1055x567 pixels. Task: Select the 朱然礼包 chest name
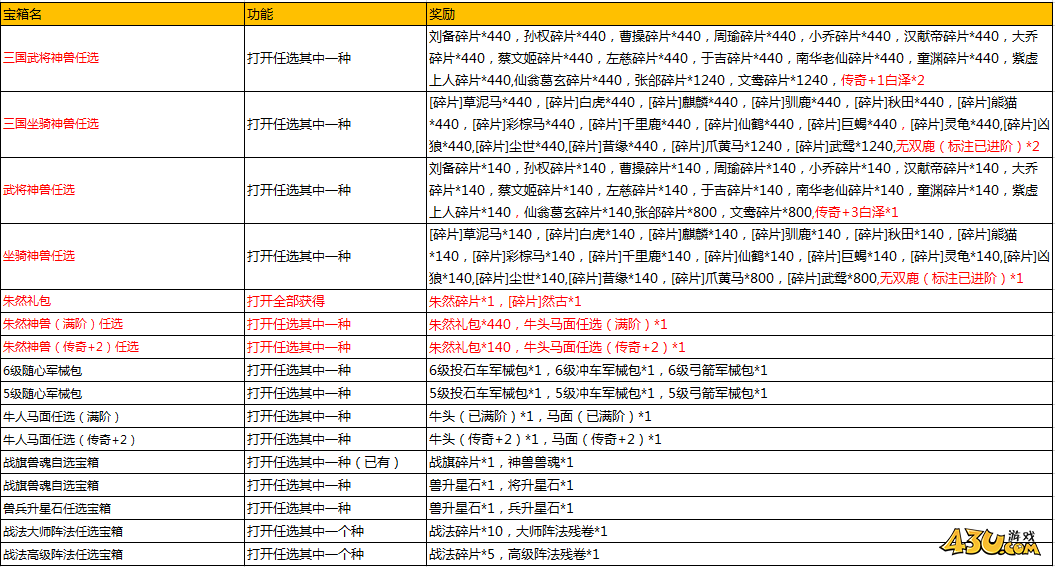[27, 301]
